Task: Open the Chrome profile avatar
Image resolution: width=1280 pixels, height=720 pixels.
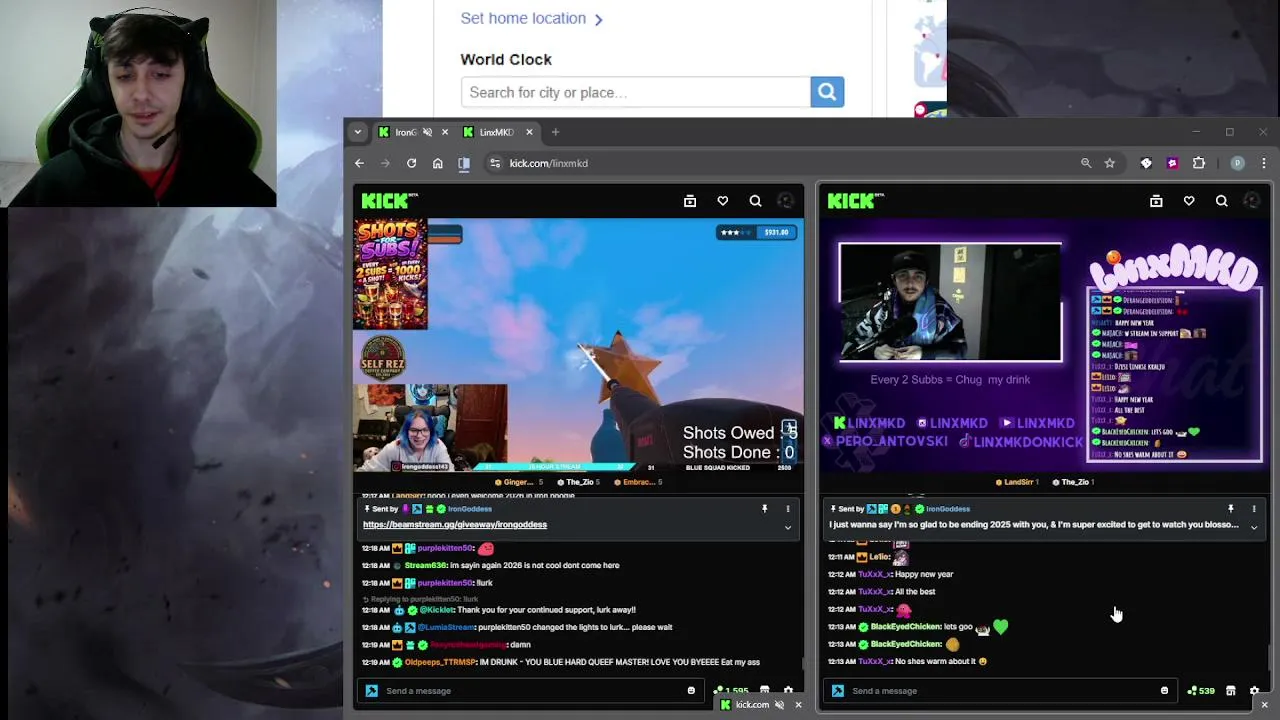Action: [1238, 163]
